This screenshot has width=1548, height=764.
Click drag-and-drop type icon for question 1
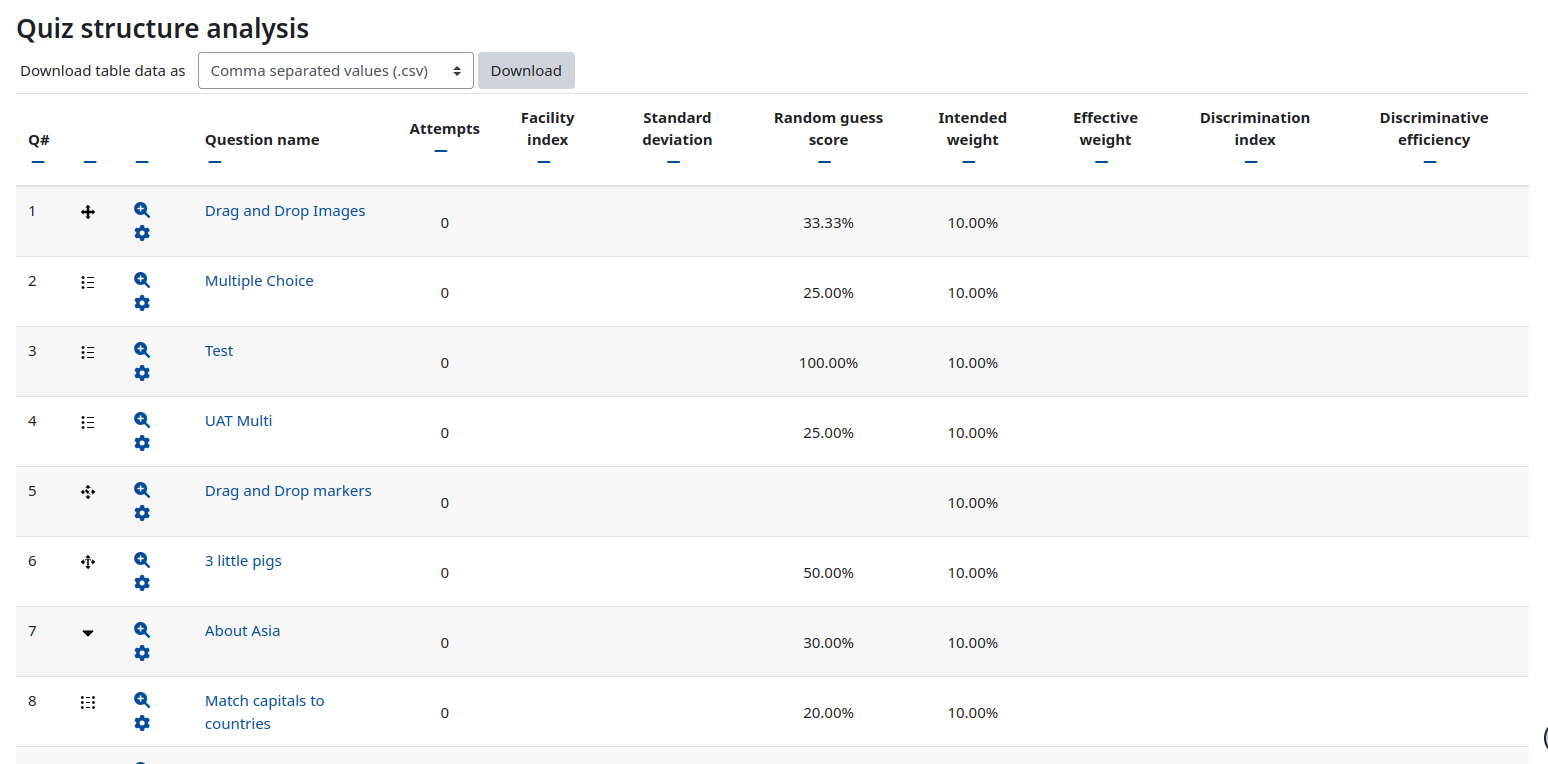point(88,212)
